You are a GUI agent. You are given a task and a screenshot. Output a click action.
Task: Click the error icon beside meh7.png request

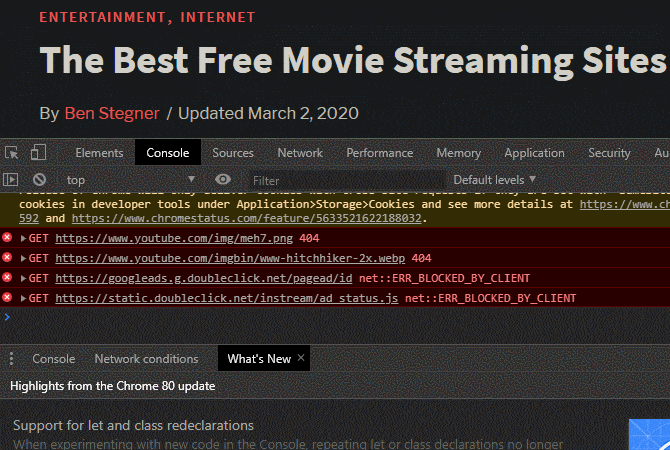point(7,237)
